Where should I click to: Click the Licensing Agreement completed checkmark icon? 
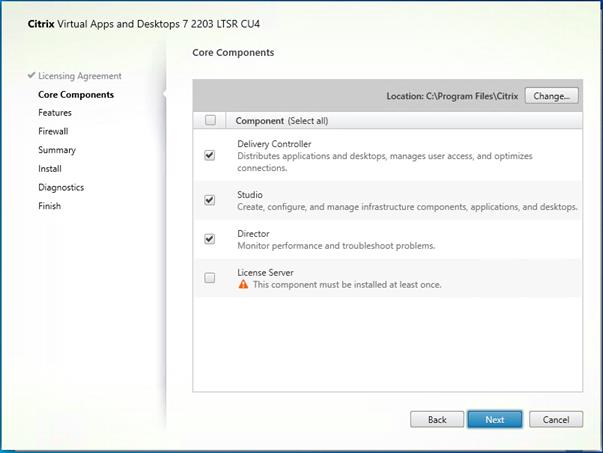click(x=32, y=76)
